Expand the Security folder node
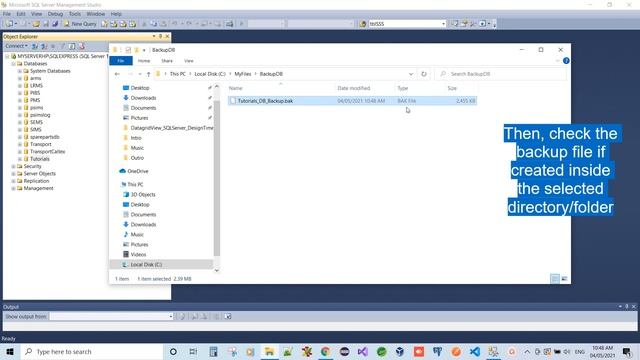640x360 pixels. tap(13, 166)
